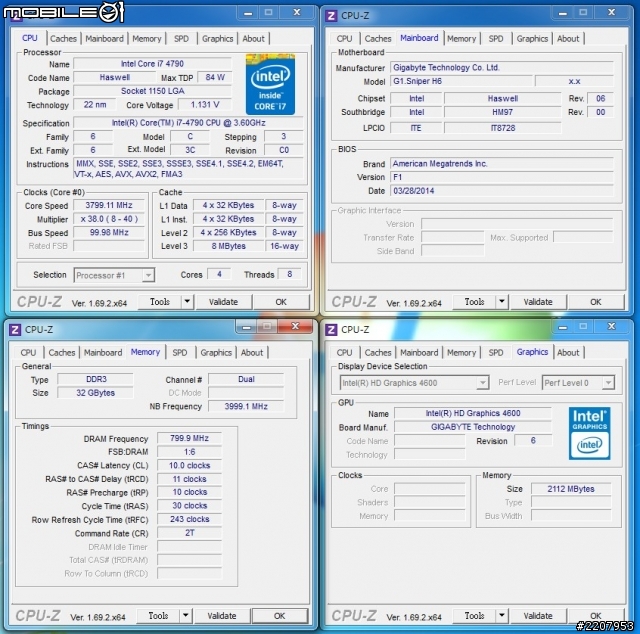
Task: Click the DRAM Frequency value 799.9 MHz
Action: (x=189, y=438)
